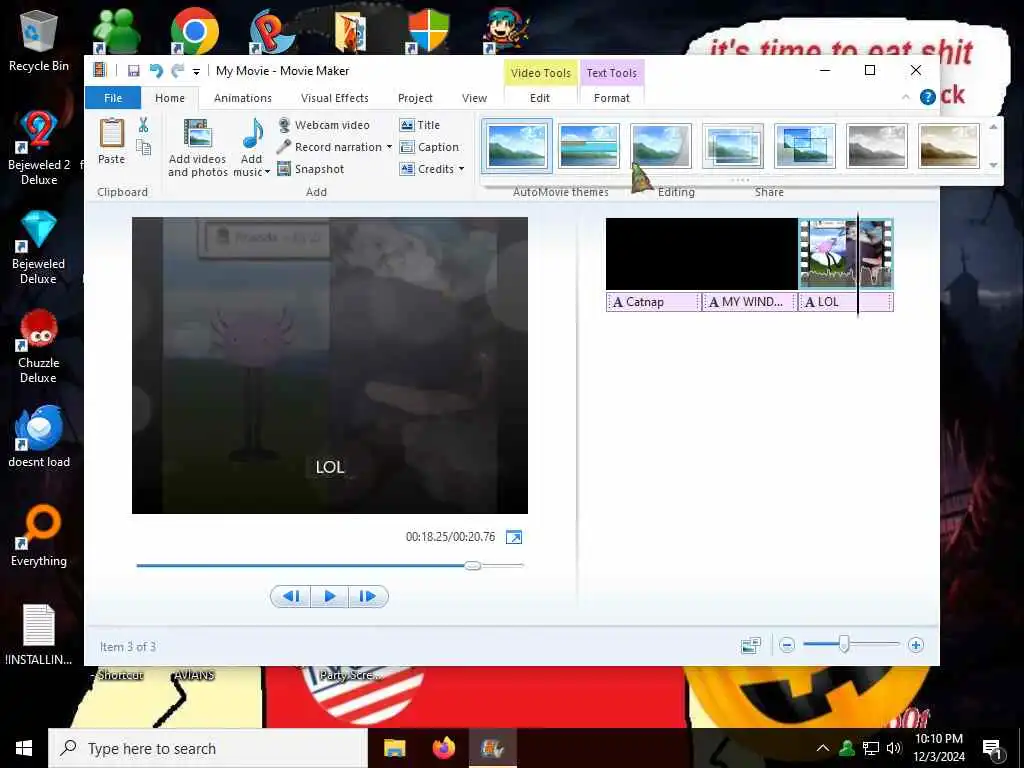Viewport: 1024px width, 768px height.
Task: Switch to the Animations tab
Action: coord(243,98)
